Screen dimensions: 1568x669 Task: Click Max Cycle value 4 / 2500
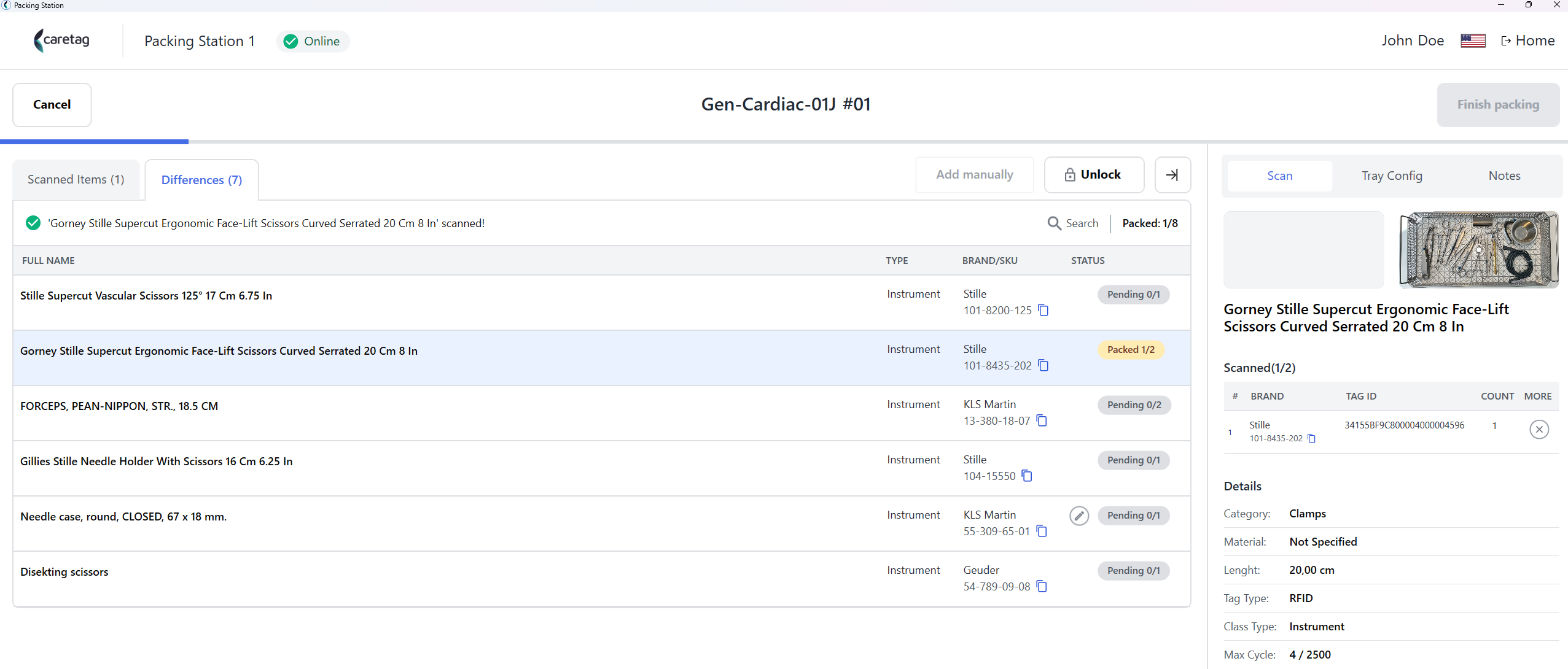1310,655
